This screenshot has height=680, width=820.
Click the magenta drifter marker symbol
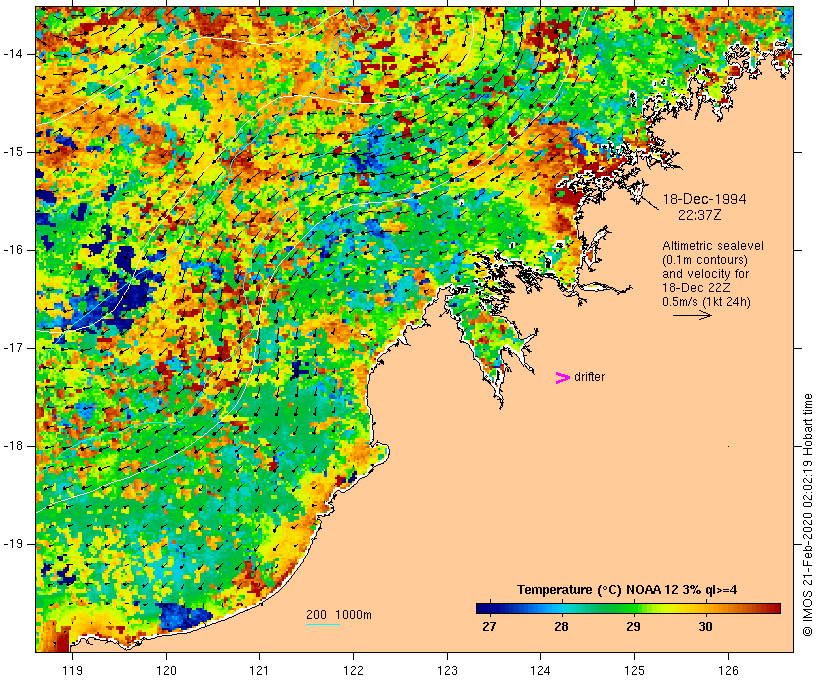click(x=562, y=378)
